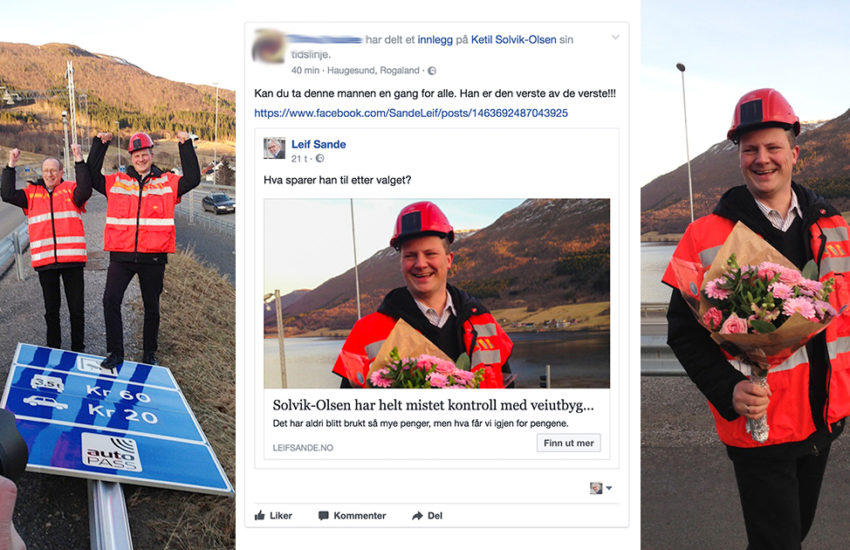Viewport: 850px width, 550px height.
Task: Open the identity selector avatar dropdown
Action: (601, 488)
